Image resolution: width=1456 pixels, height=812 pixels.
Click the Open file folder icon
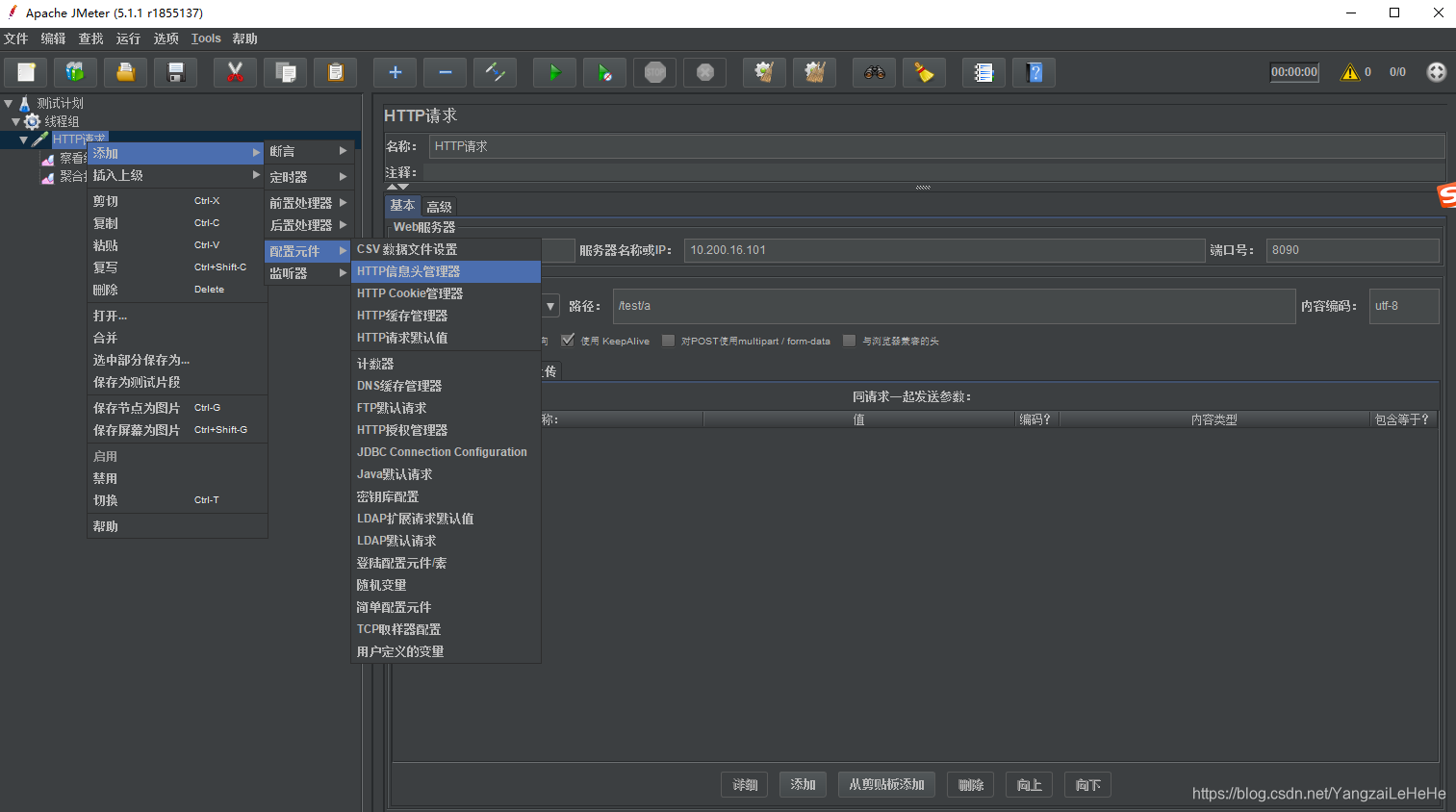click(x=125, y=72)
